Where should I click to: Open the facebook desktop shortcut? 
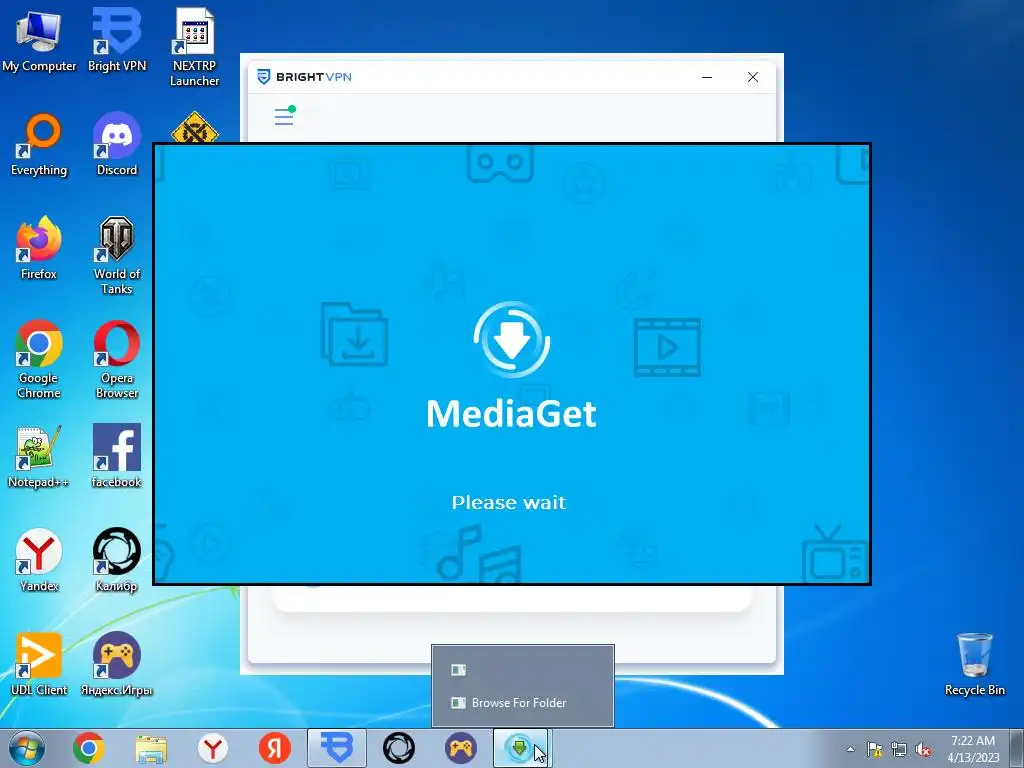point(117,457)
